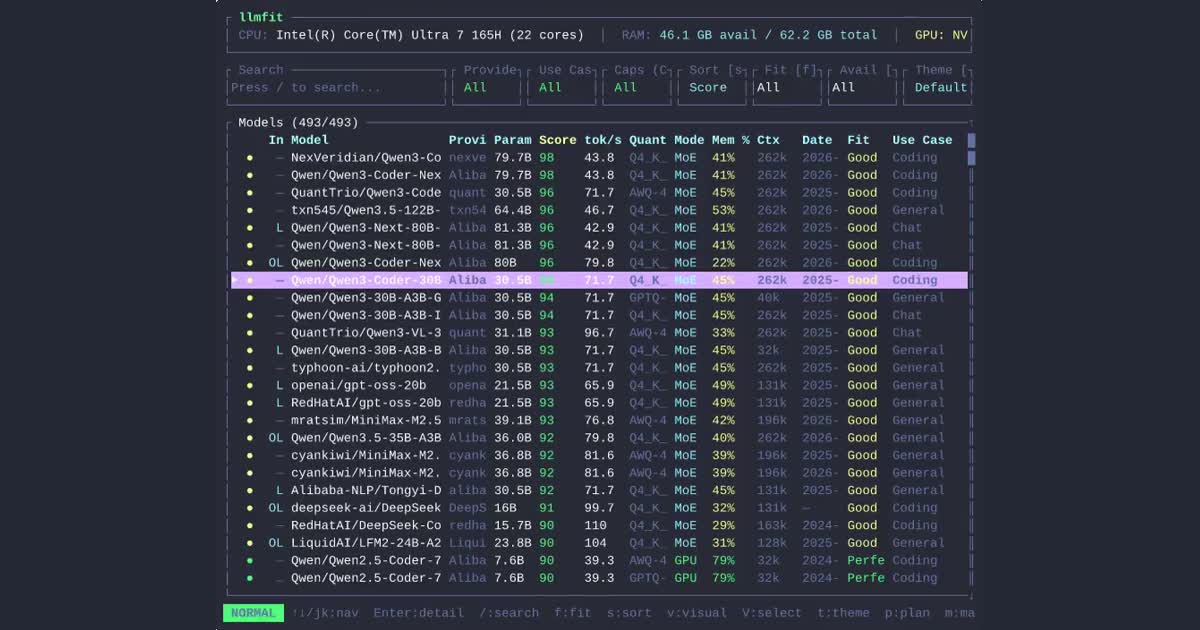Click the status dot on the deepseek-ai/DeepSeek row
This screenshot has width=1200, height=630.
250,508
